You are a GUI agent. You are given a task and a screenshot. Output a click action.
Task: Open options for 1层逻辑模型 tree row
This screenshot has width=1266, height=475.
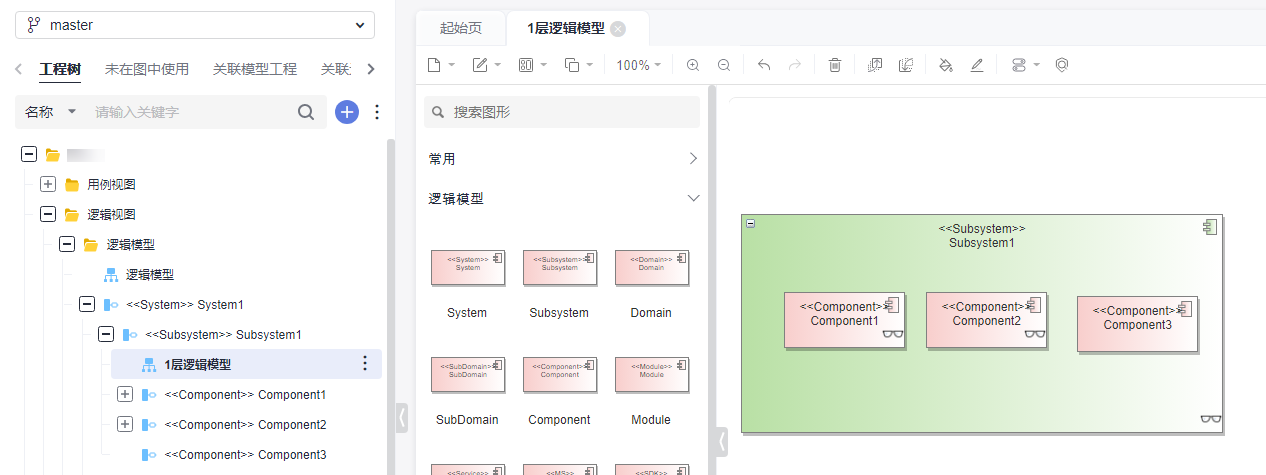tap(365, 364)
